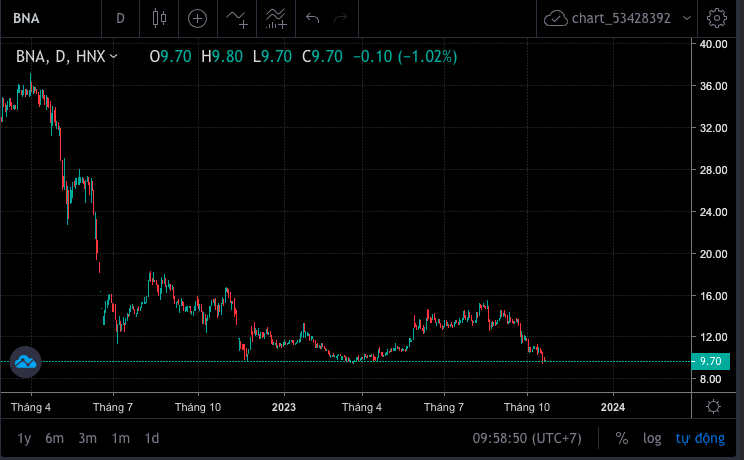Click the 20.00 price axis label
The height and width of the screenshot is (460, 744).
click(x=713, y=254)
